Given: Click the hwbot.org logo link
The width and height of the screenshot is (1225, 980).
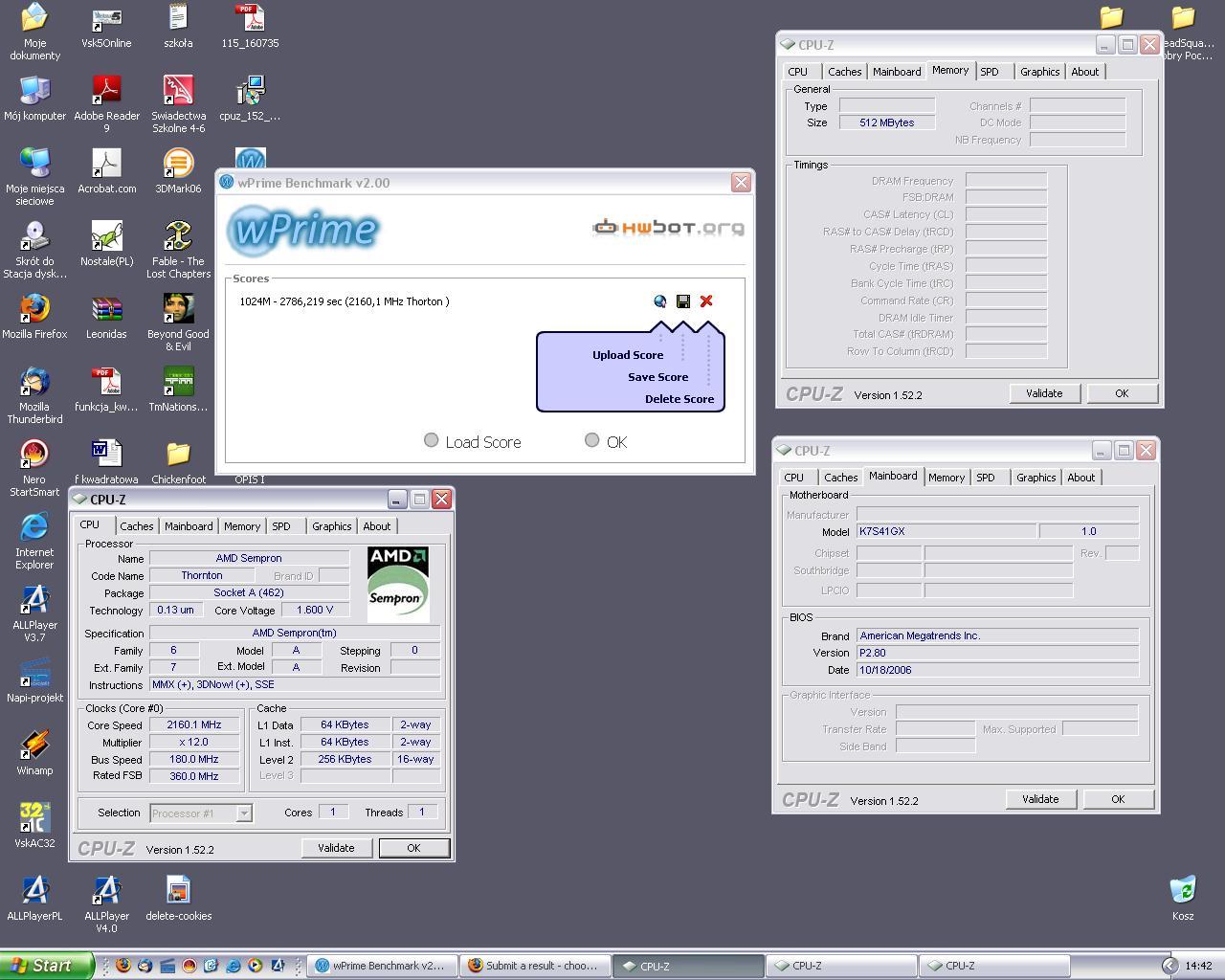Looking at the screenshot, I should coord(668,228).
